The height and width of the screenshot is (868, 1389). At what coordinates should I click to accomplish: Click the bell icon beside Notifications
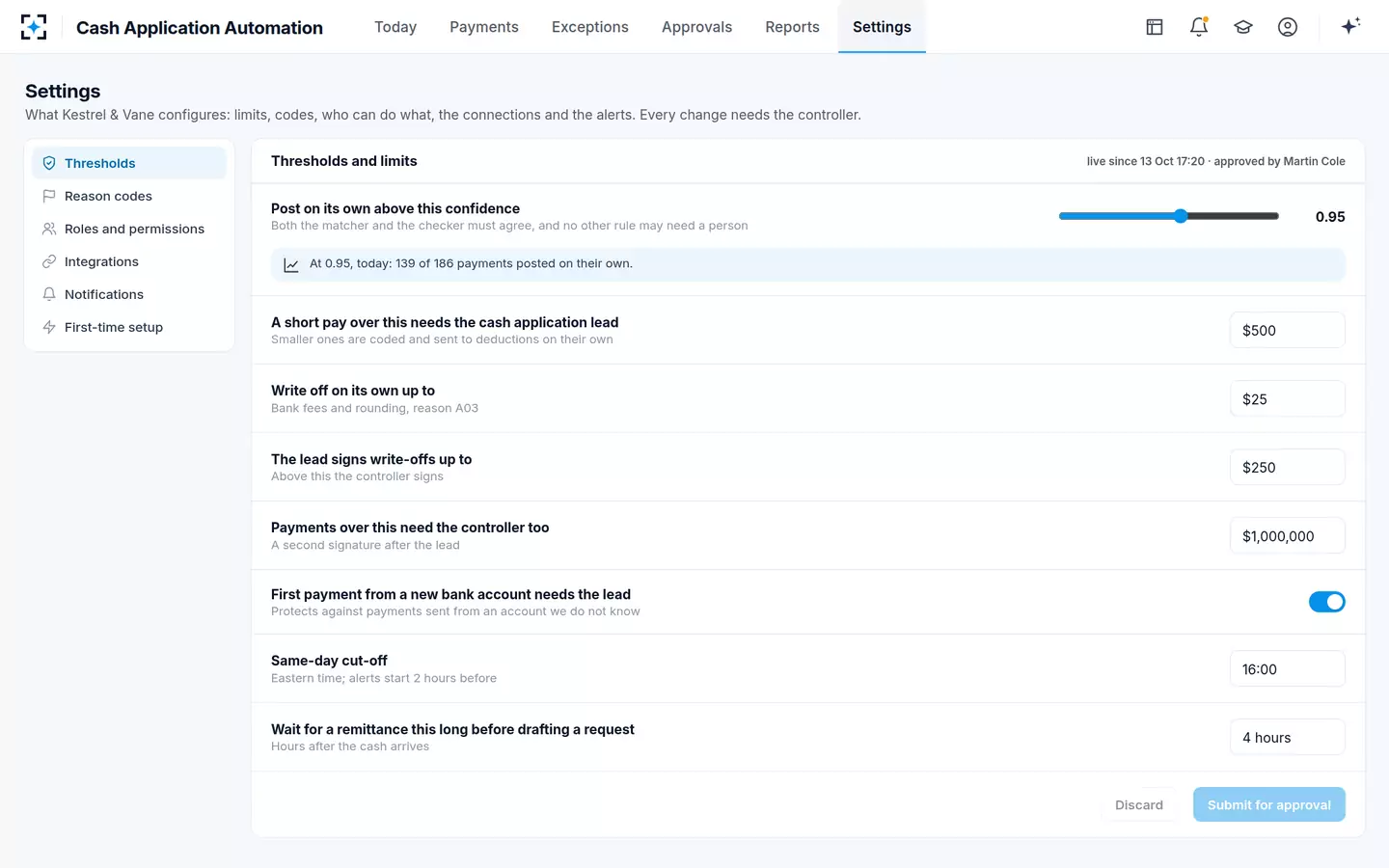pos(49,294)
